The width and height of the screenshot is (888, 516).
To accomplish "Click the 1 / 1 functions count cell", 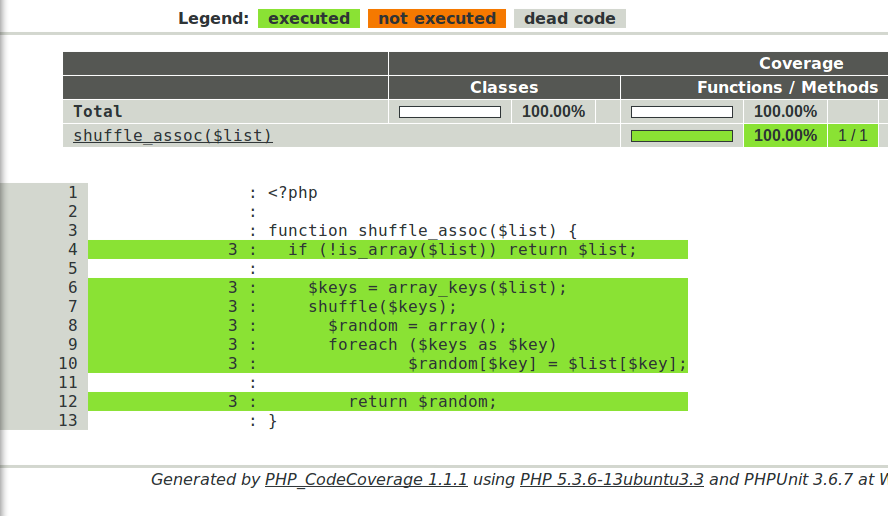I will (x=852, y=135).
